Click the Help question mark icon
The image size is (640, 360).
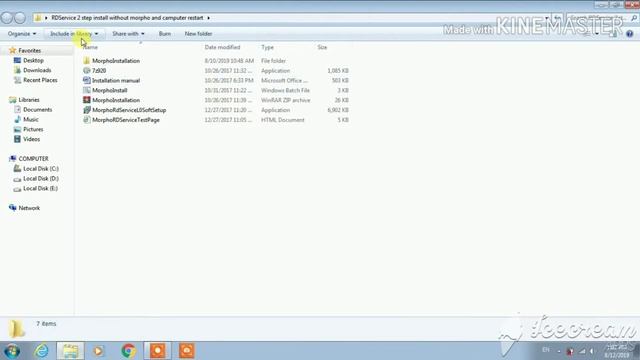click(x=629, y=34)
